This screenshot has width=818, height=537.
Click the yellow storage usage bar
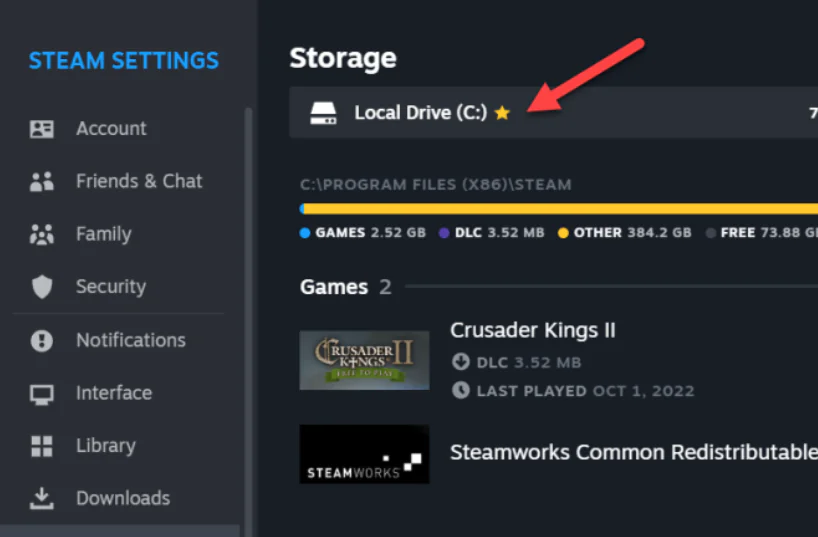click(560, 209)
